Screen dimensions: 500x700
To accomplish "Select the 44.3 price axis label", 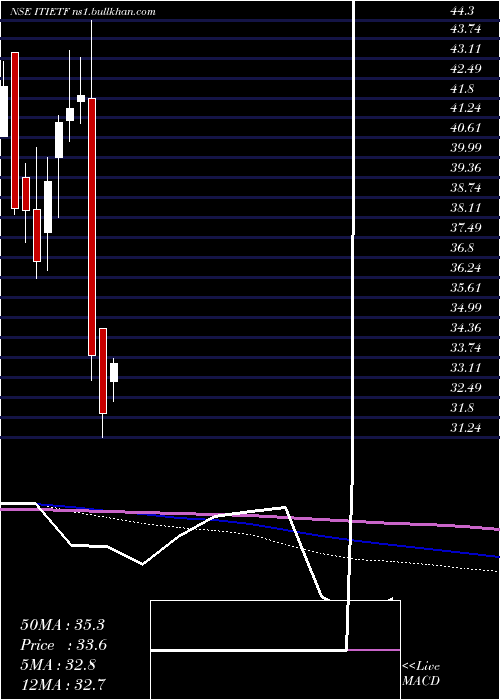I will coord(462,12).
